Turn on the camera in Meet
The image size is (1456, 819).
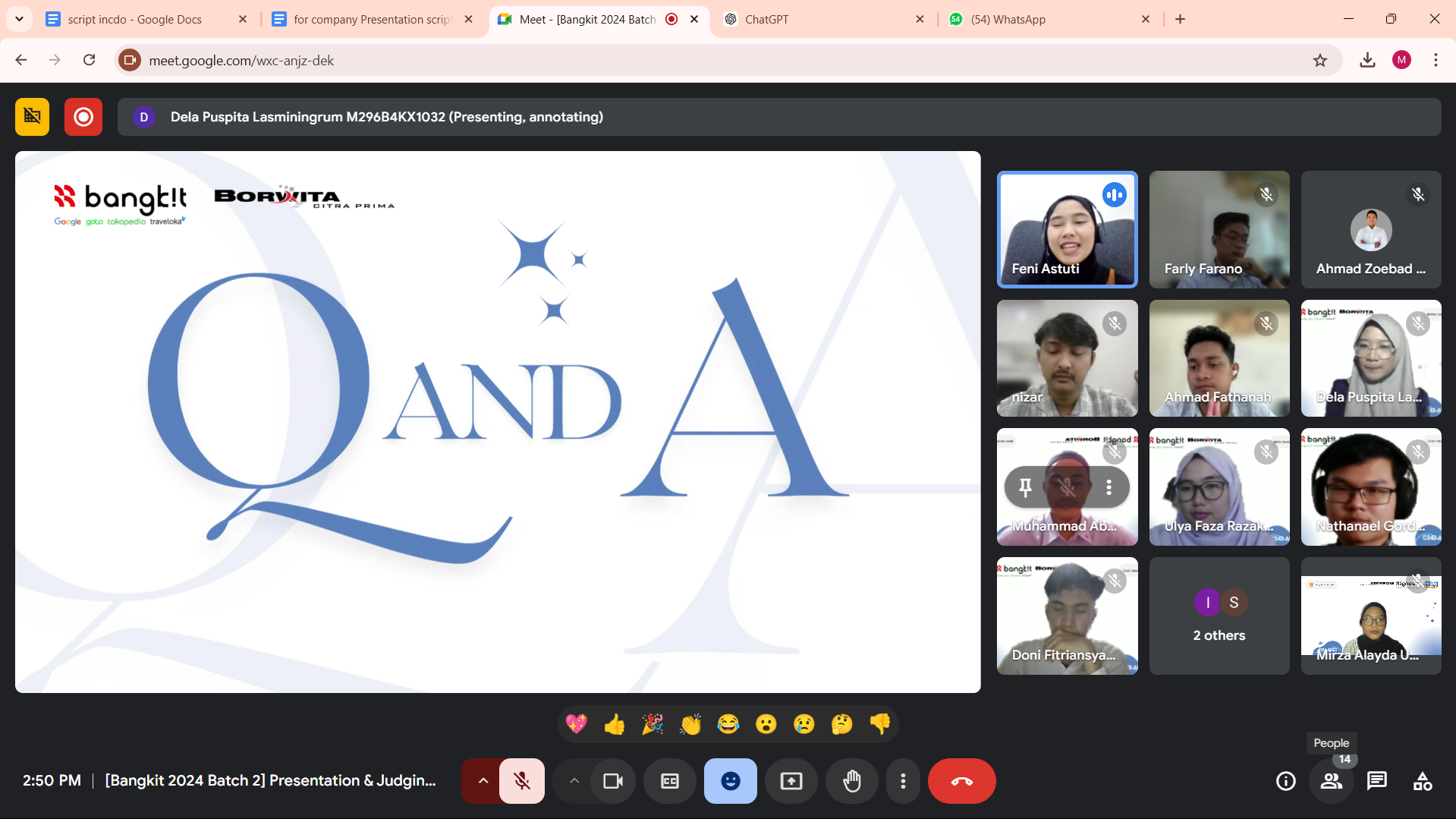pyautogui.click(x=613, y=781)
